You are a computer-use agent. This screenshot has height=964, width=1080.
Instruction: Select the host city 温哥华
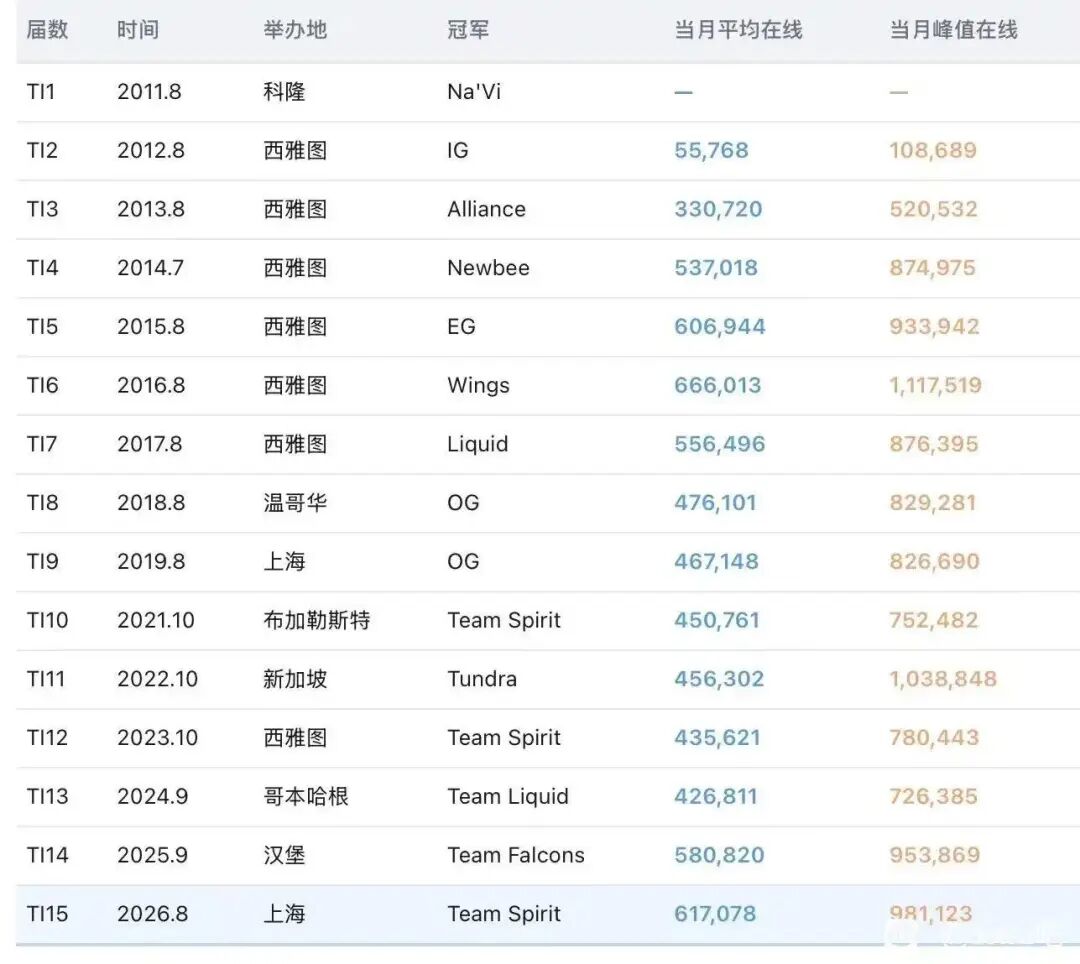point(295,503)
